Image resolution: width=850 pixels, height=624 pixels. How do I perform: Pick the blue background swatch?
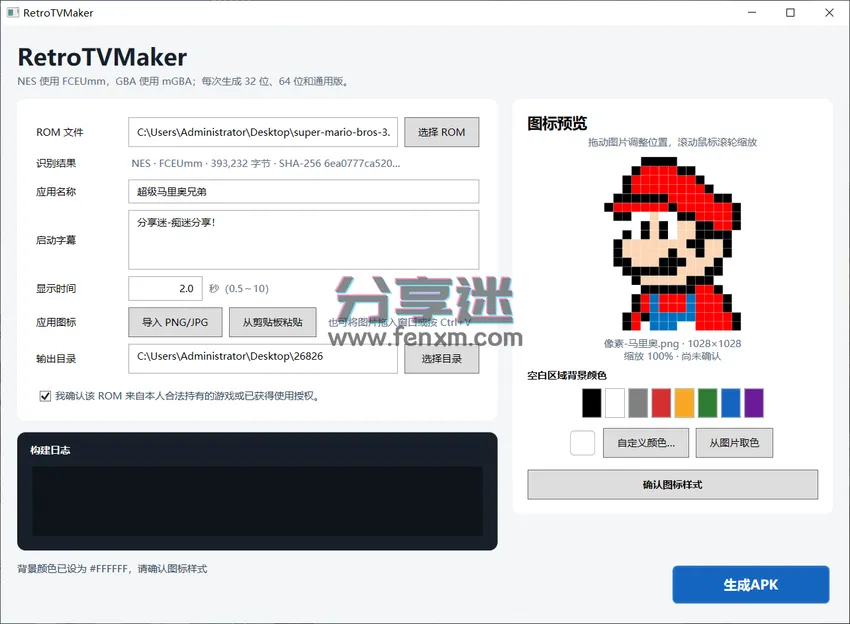tap(731, 403)
